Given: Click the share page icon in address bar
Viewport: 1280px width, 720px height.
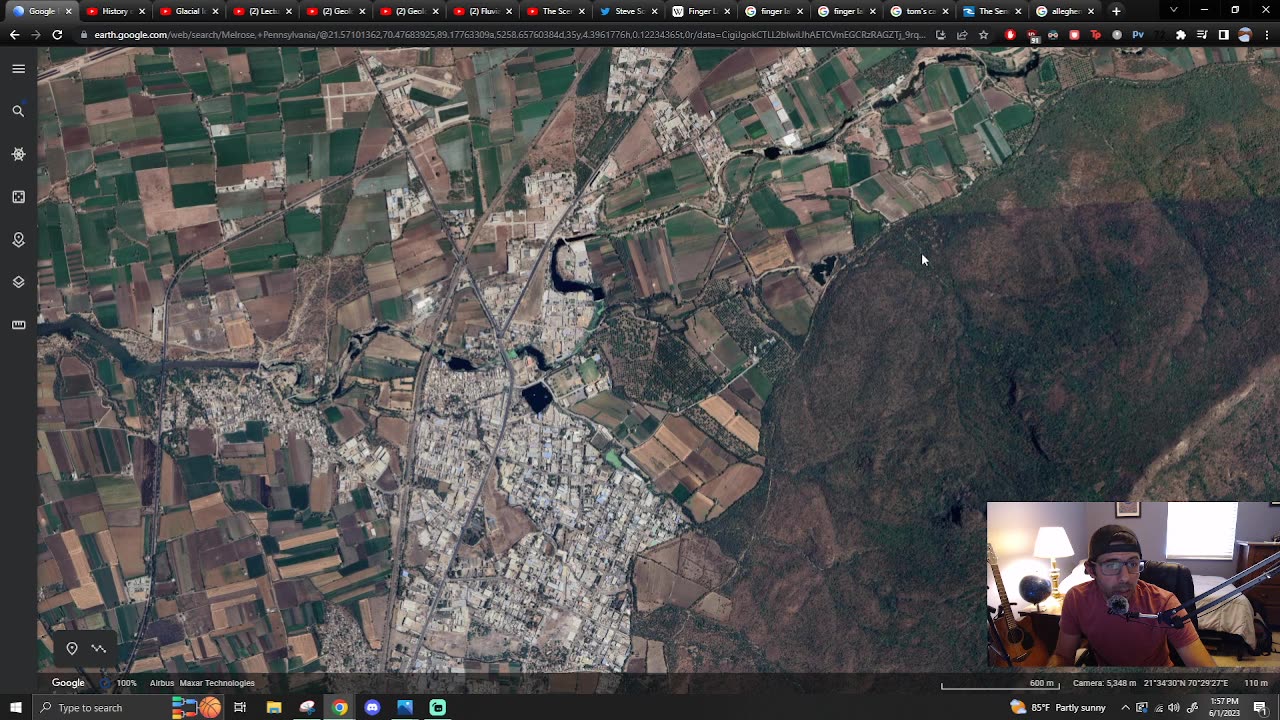Looking at the screenshot, I should [x=962, y=35].
